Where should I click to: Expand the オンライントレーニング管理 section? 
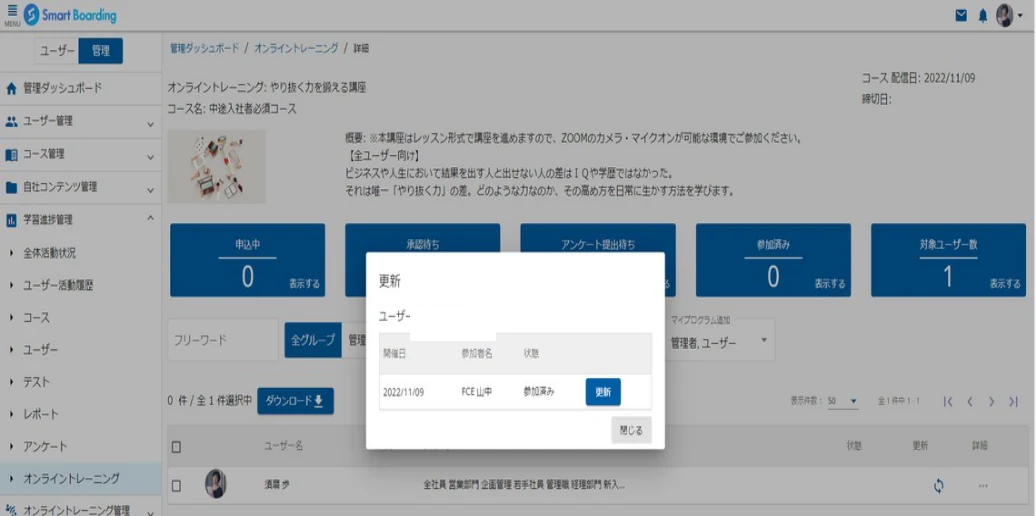[x=151, y=511]
